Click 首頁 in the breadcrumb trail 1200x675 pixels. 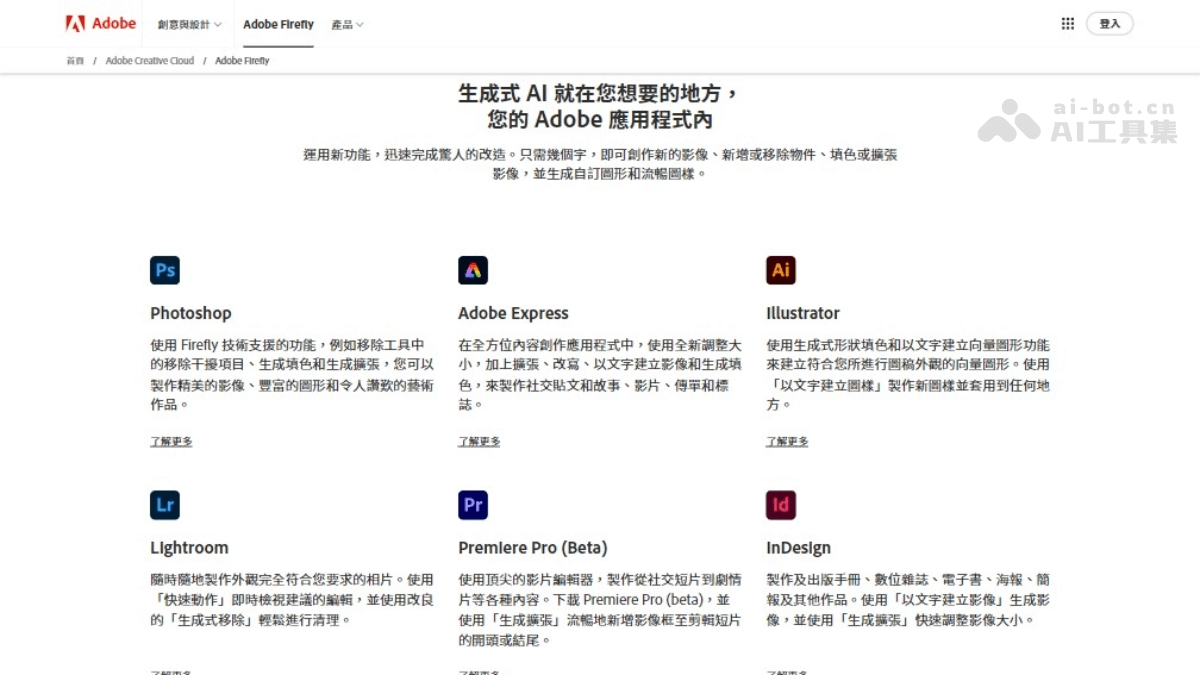click(x=74, y=60)
